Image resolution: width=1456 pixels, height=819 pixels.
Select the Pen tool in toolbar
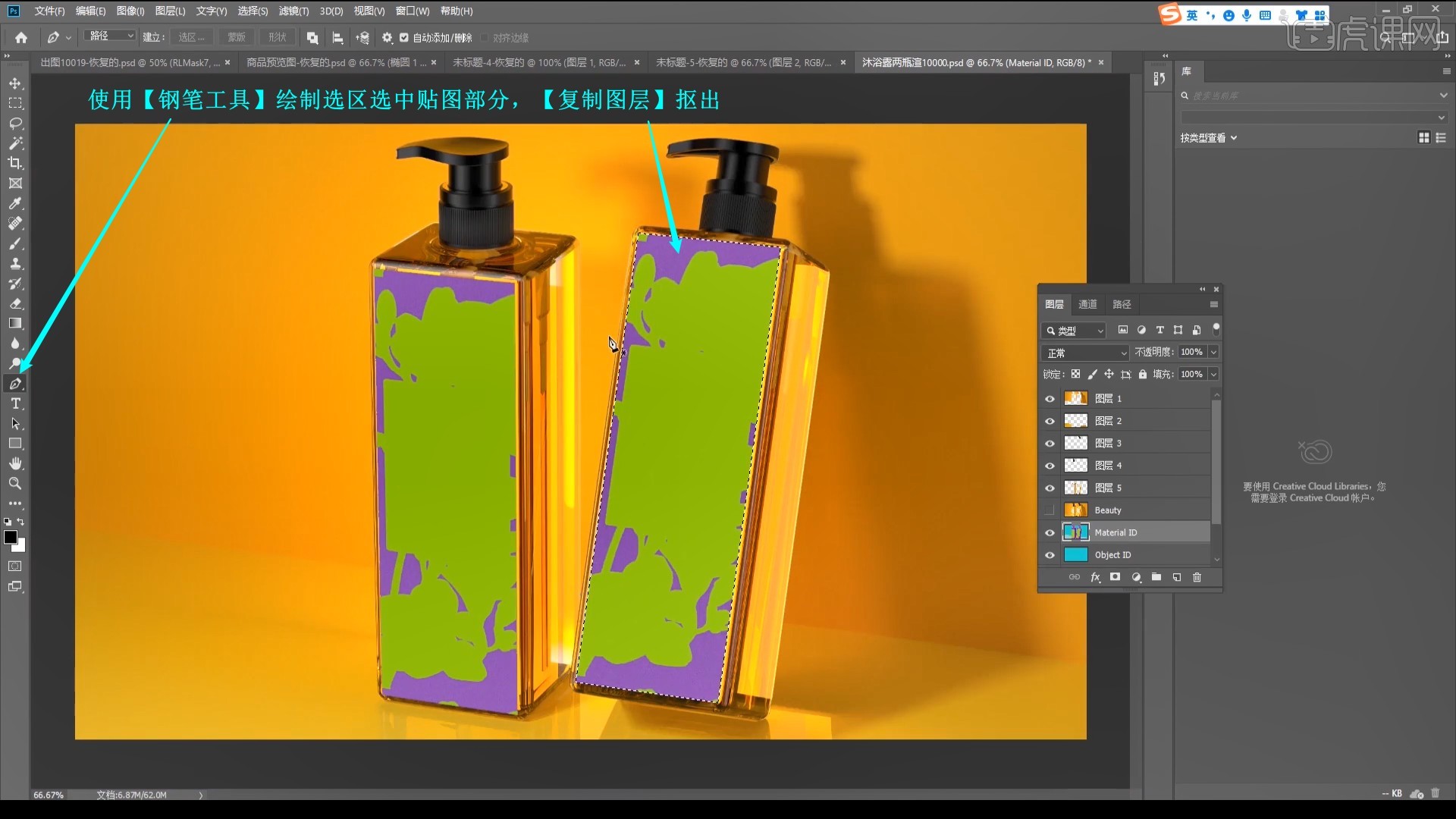[15, 384]
